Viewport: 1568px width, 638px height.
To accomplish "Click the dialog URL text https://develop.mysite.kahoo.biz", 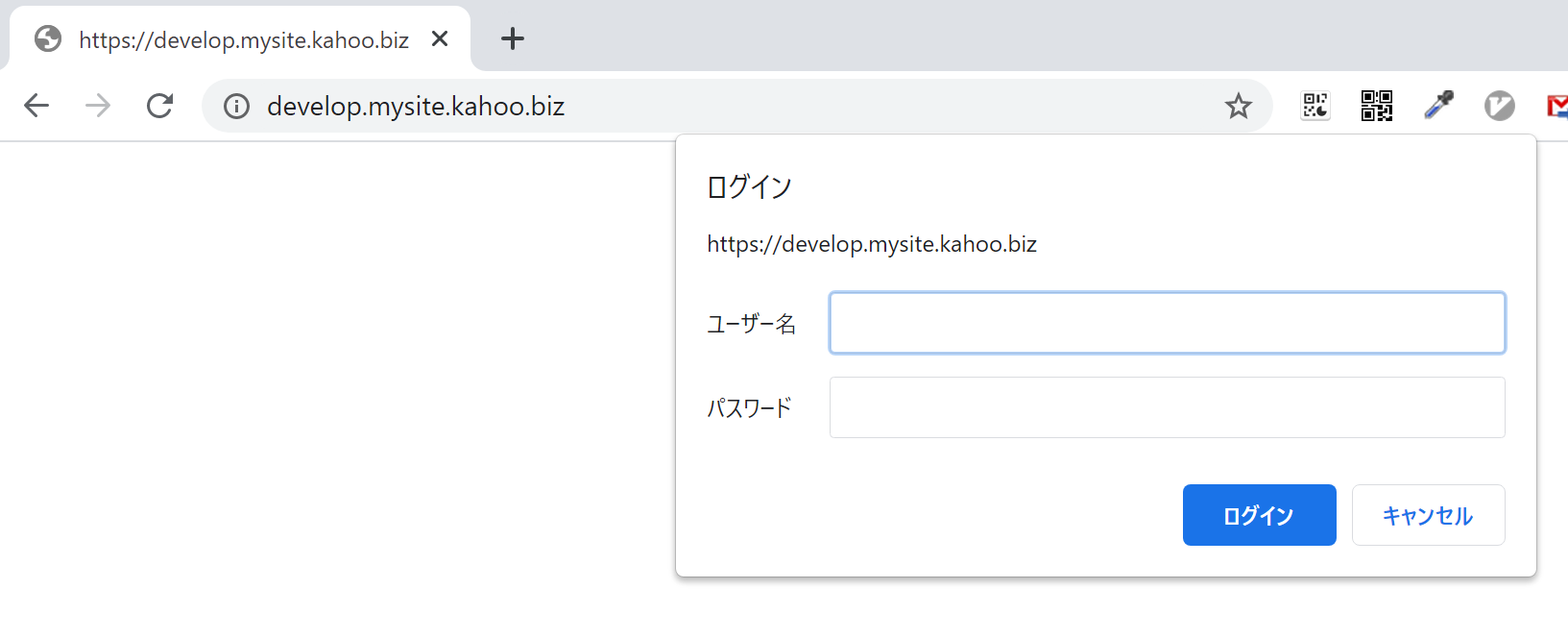I will (872, 244).
